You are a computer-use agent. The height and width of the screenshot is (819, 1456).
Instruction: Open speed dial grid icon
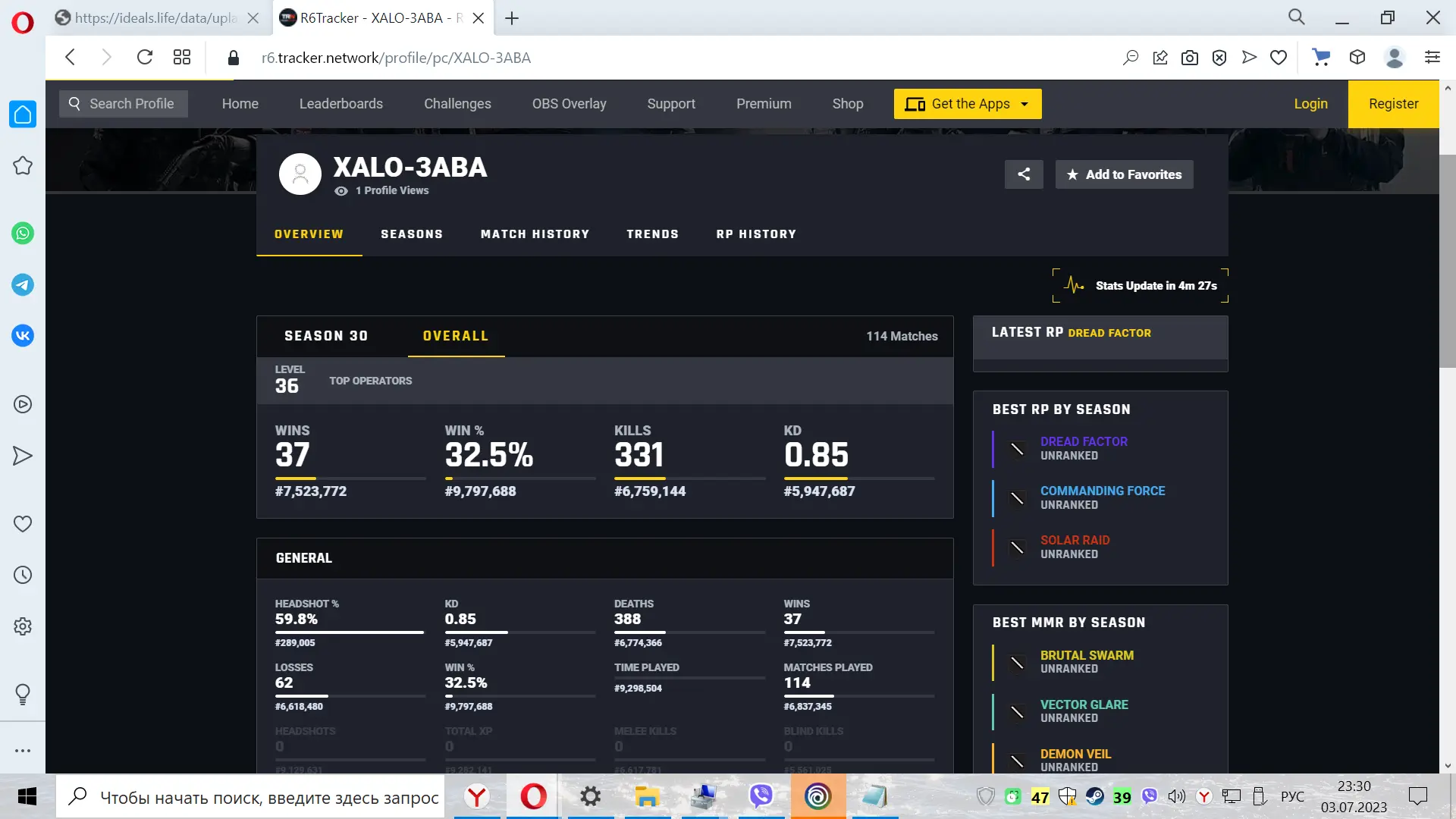[182, 58]
